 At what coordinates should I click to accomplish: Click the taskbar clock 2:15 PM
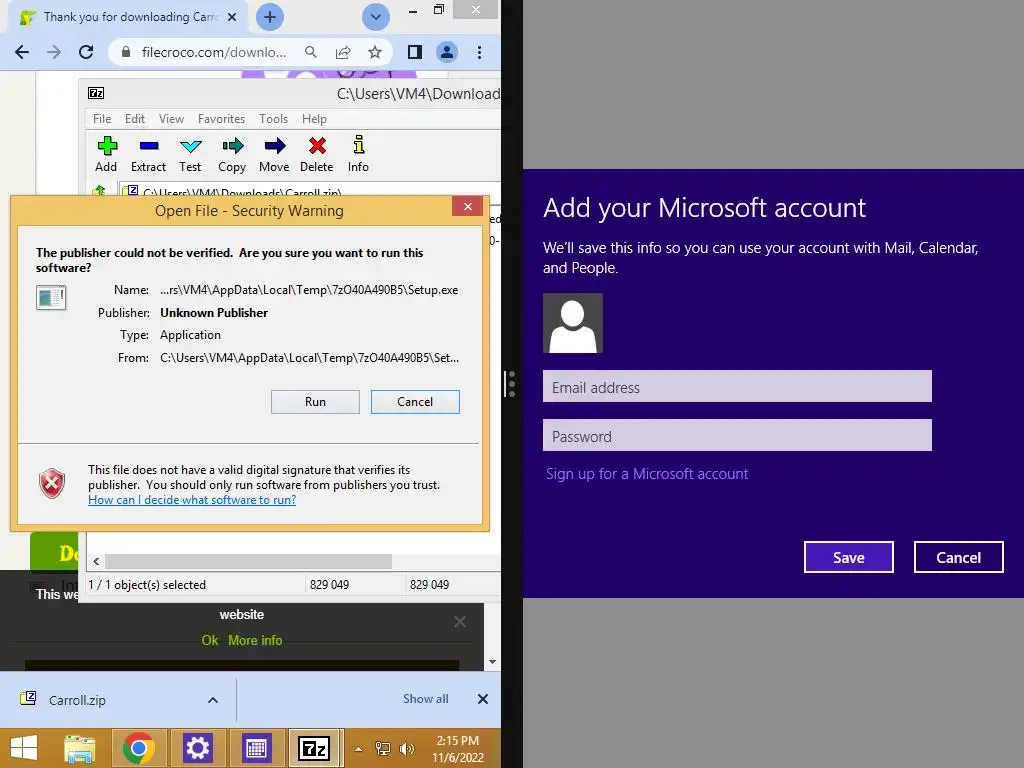458,749
